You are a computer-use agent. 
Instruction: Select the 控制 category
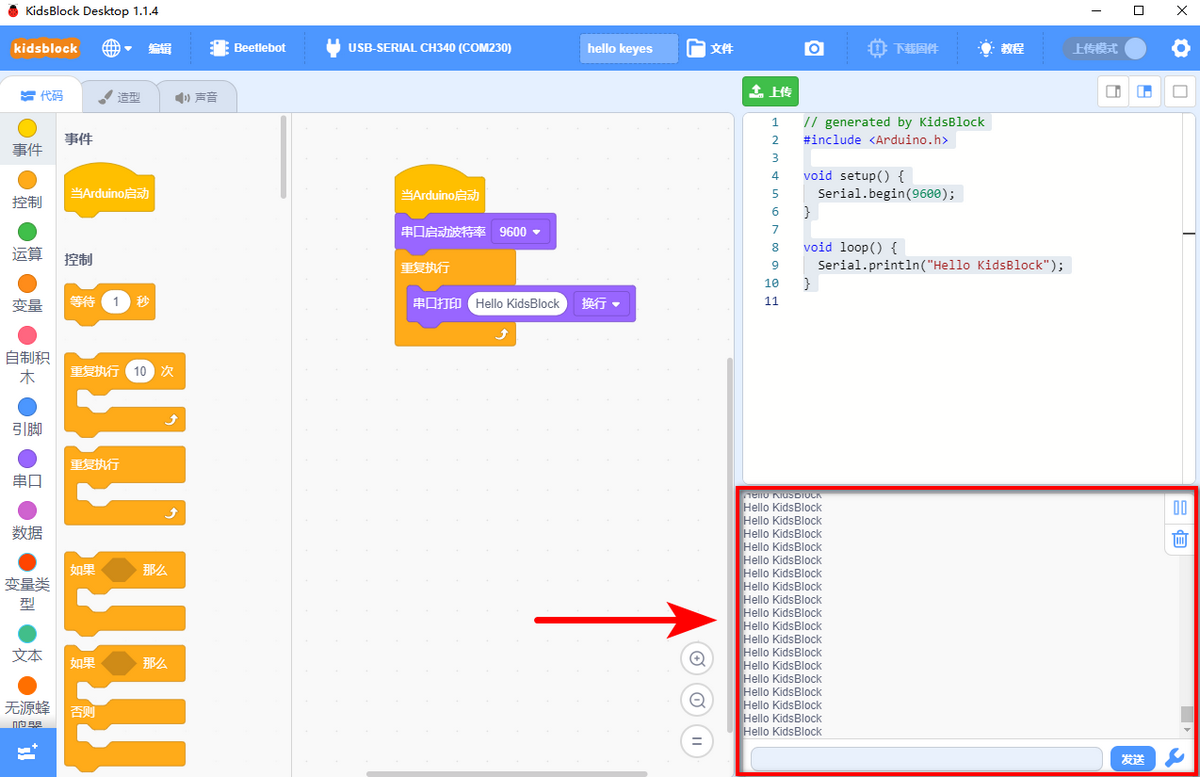pos(28,190)
